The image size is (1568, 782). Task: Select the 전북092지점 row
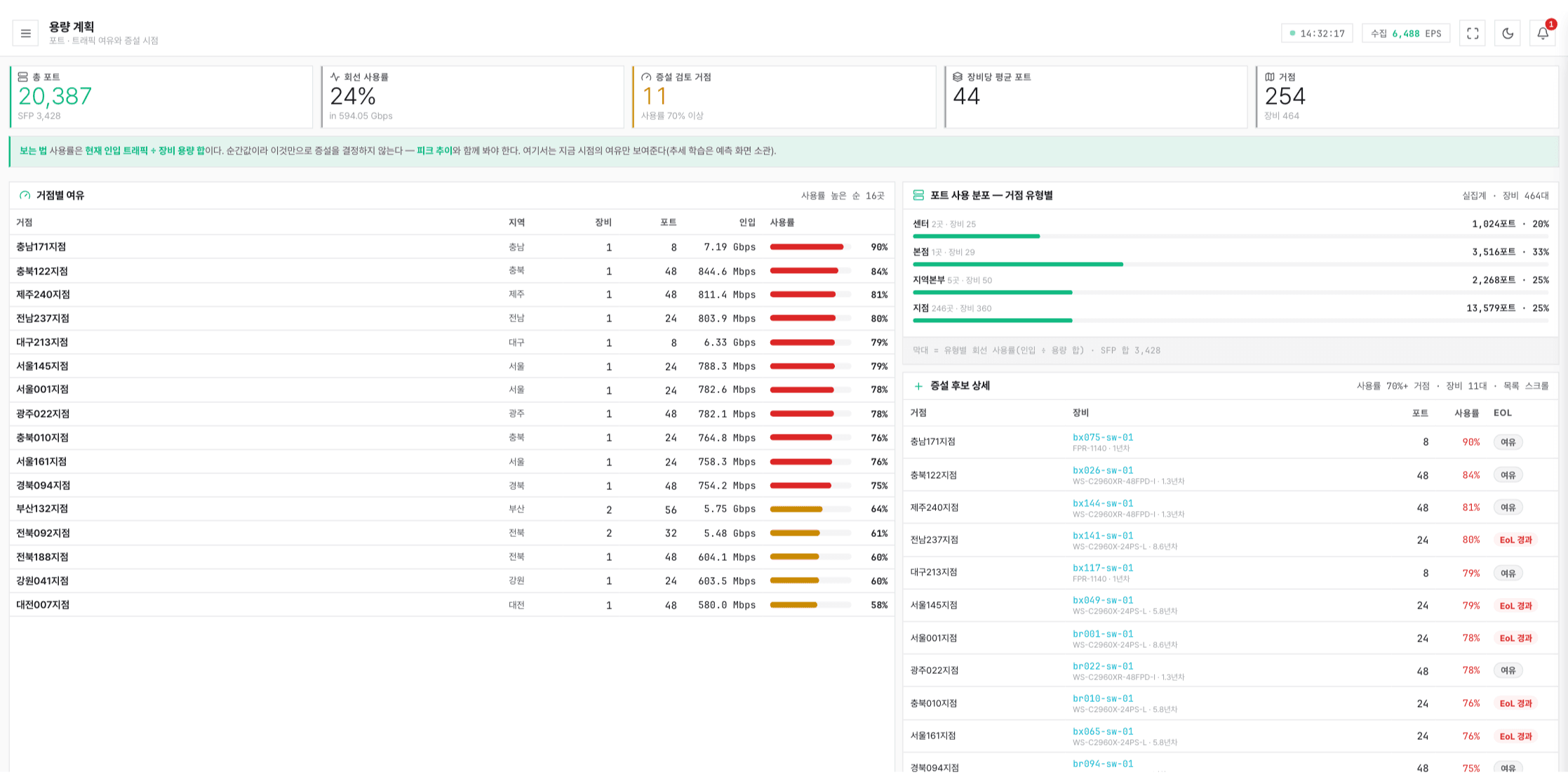[452, 533]
